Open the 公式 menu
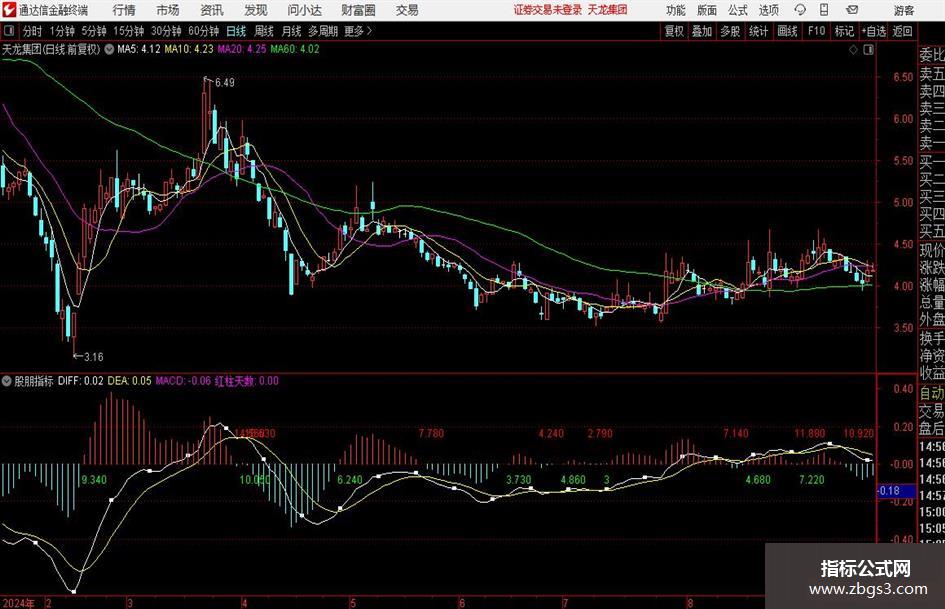 tap(738, 10)
